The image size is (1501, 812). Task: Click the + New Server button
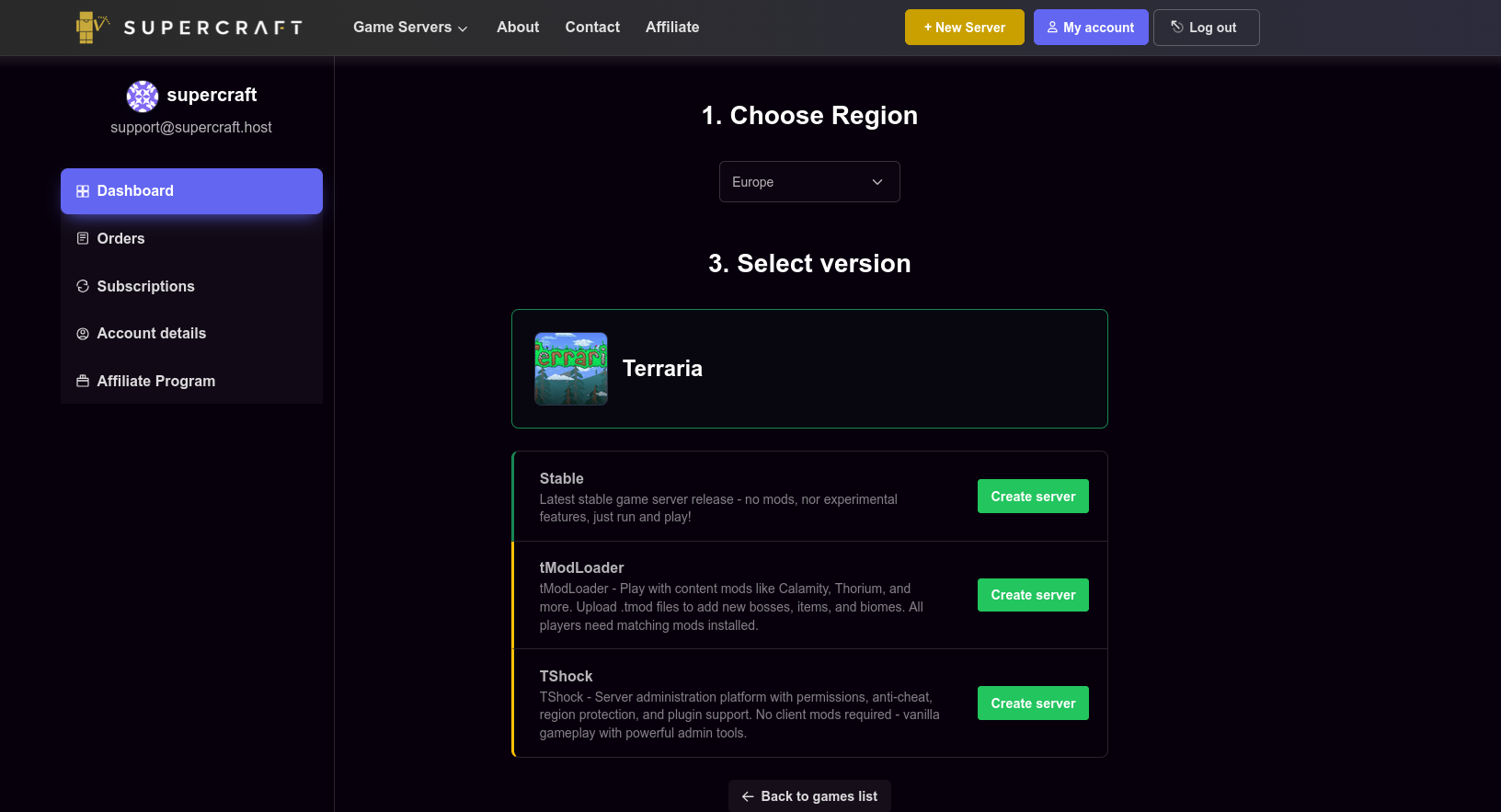[x=965, y=28]
